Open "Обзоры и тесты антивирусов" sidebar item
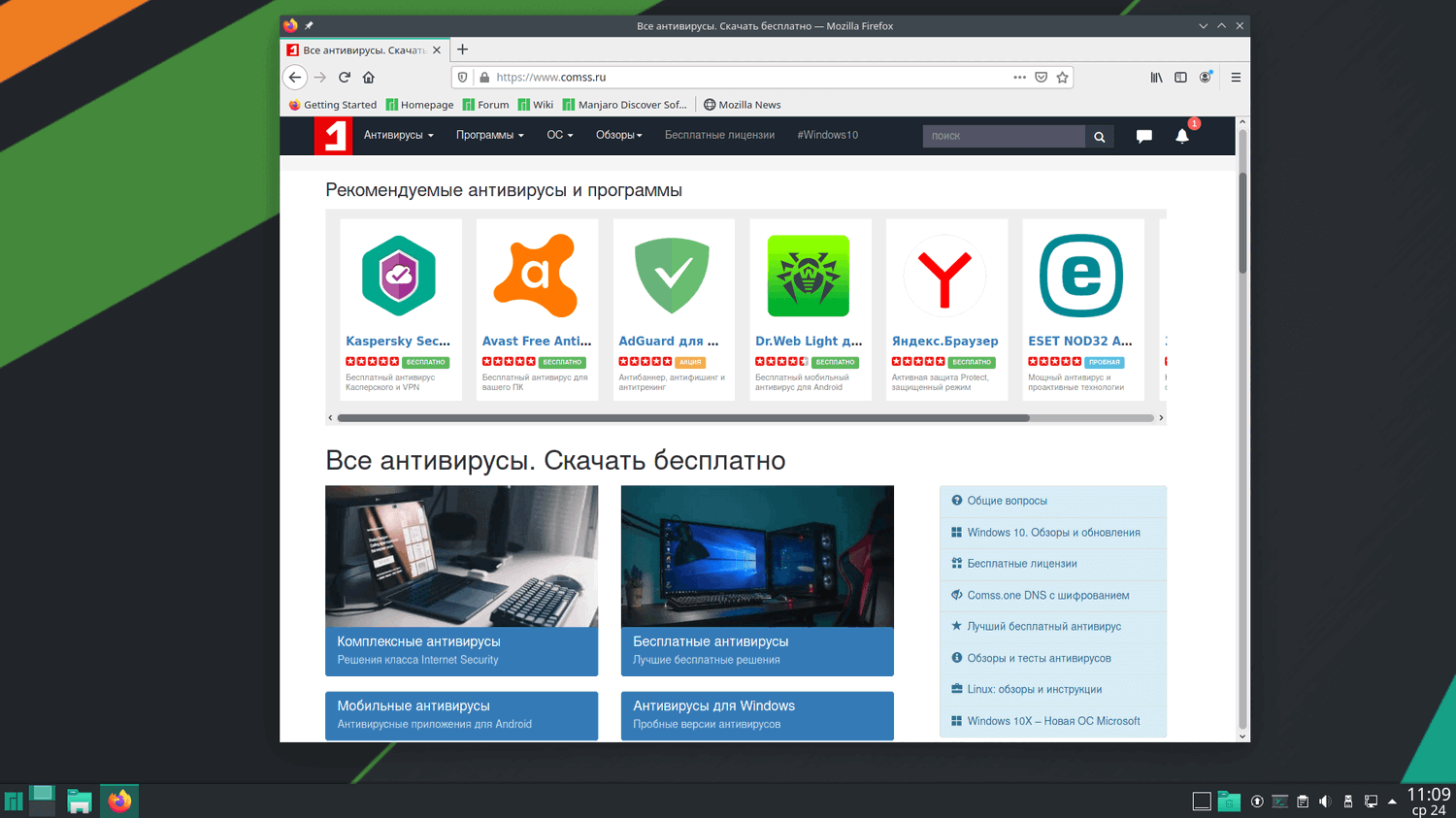The image size is (1456, 818). (x=1053, y=658)
